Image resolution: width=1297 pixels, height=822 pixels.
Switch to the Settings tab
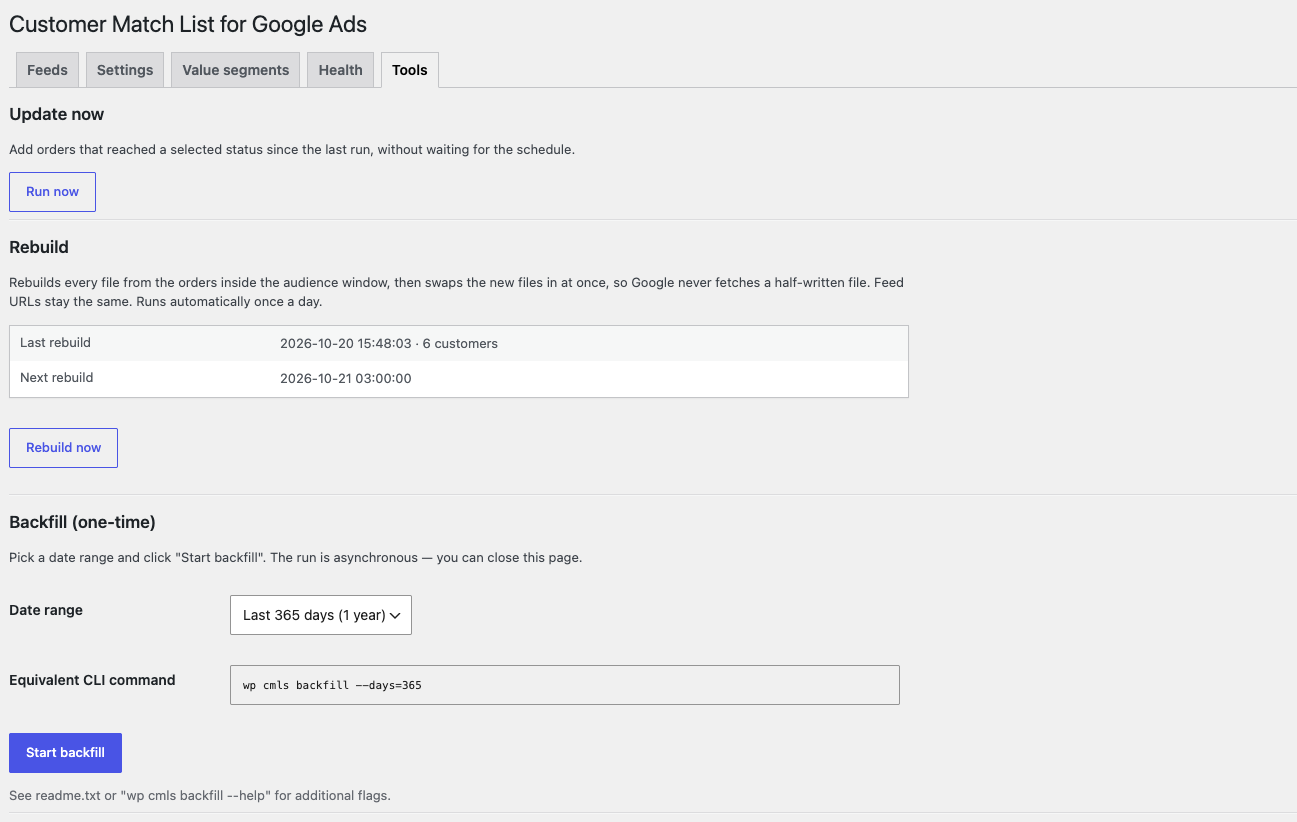point(125,70)
